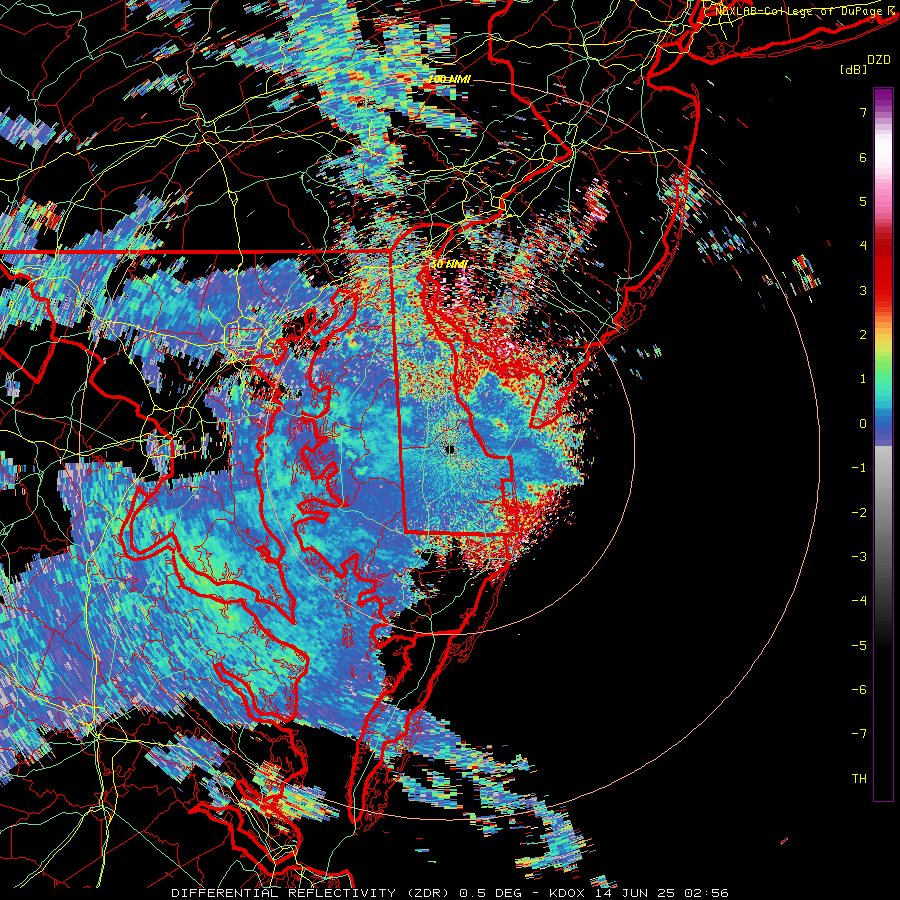This screenshot has width=900, height=900.
Task: Click the 0 value on the color scale
Action: pyautogui.click(x=863, y=424)
